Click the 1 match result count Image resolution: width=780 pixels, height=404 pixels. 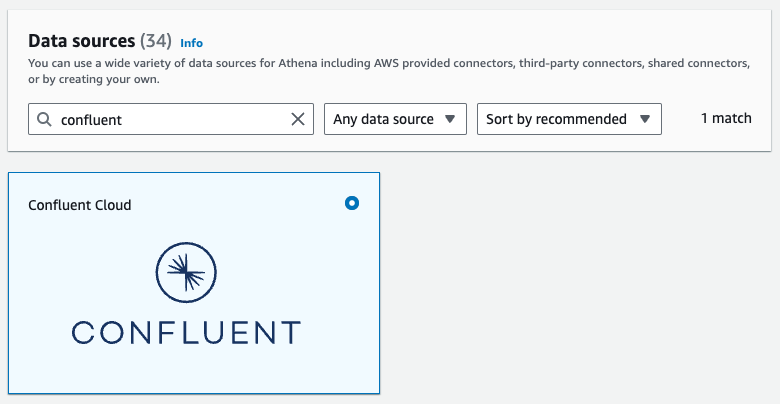(x=726, y=118)
